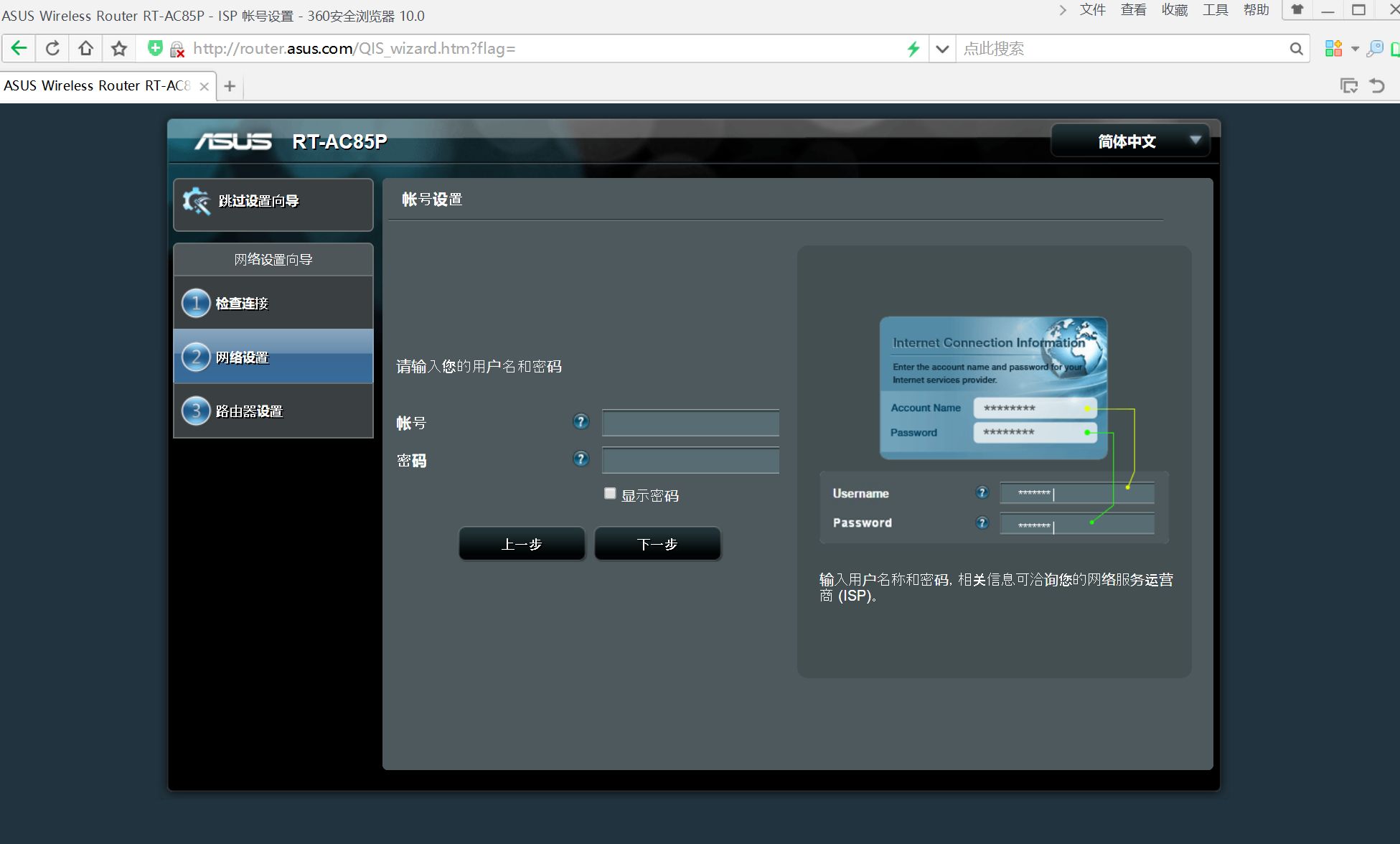Click the 上一步 previous button
Screen dimensions: 1400x844
[522, 544]
